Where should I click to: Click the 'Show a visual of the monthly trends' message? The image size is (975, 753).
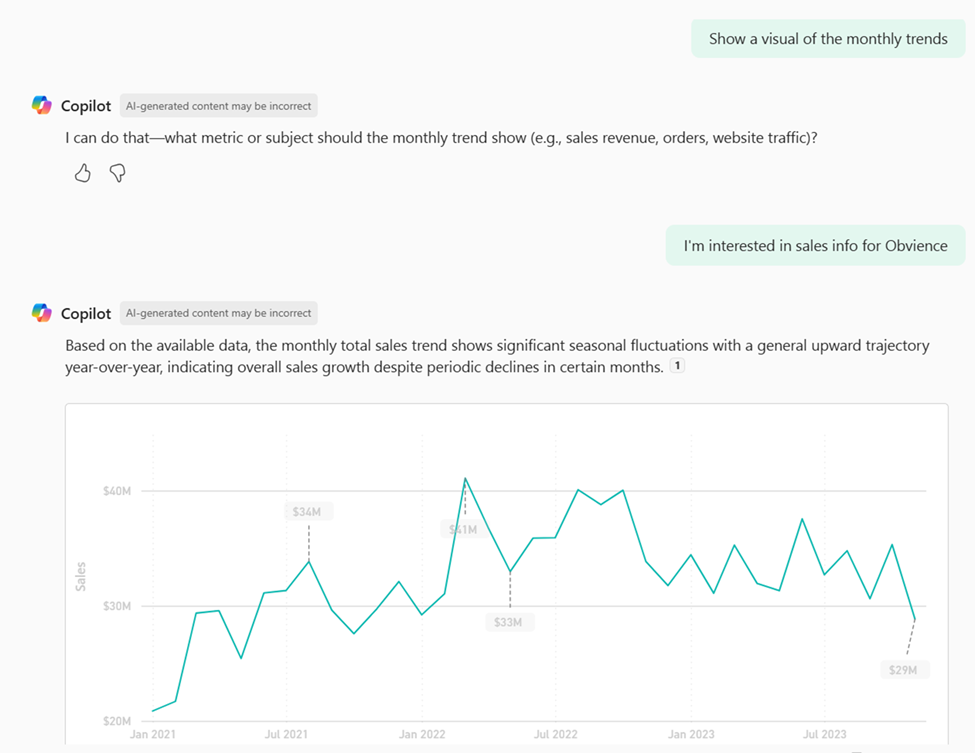pos(828,39)
